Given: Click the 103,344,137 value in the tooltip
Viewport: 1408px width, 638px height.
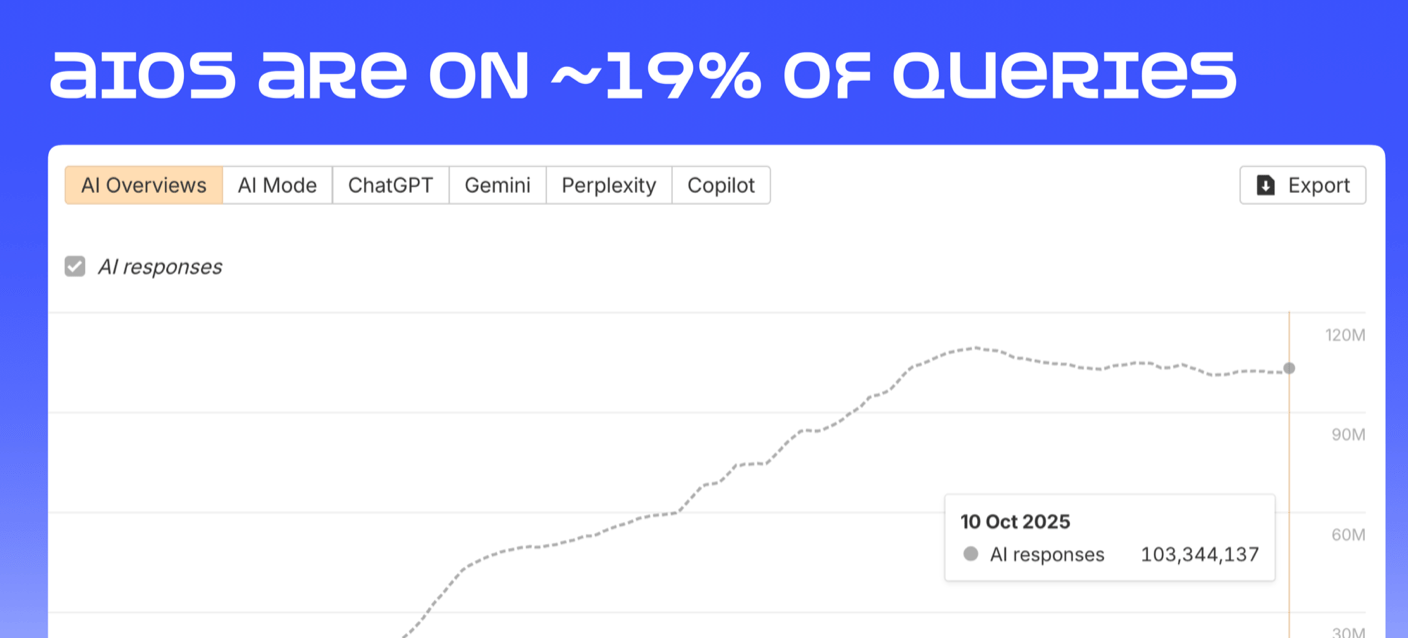Looking at the screenshot, I should coord(1199,554).
